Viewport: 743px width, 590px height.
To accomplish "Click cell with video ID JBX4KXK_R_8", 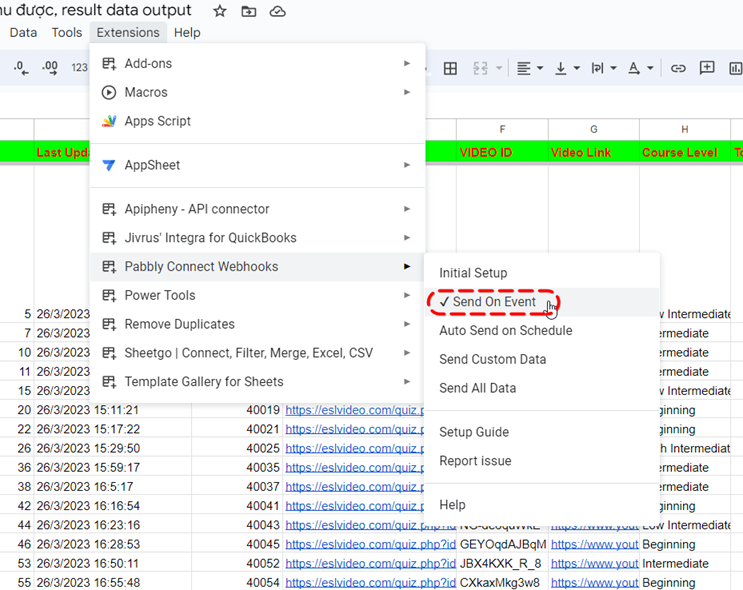I will (x=502, y=563).
